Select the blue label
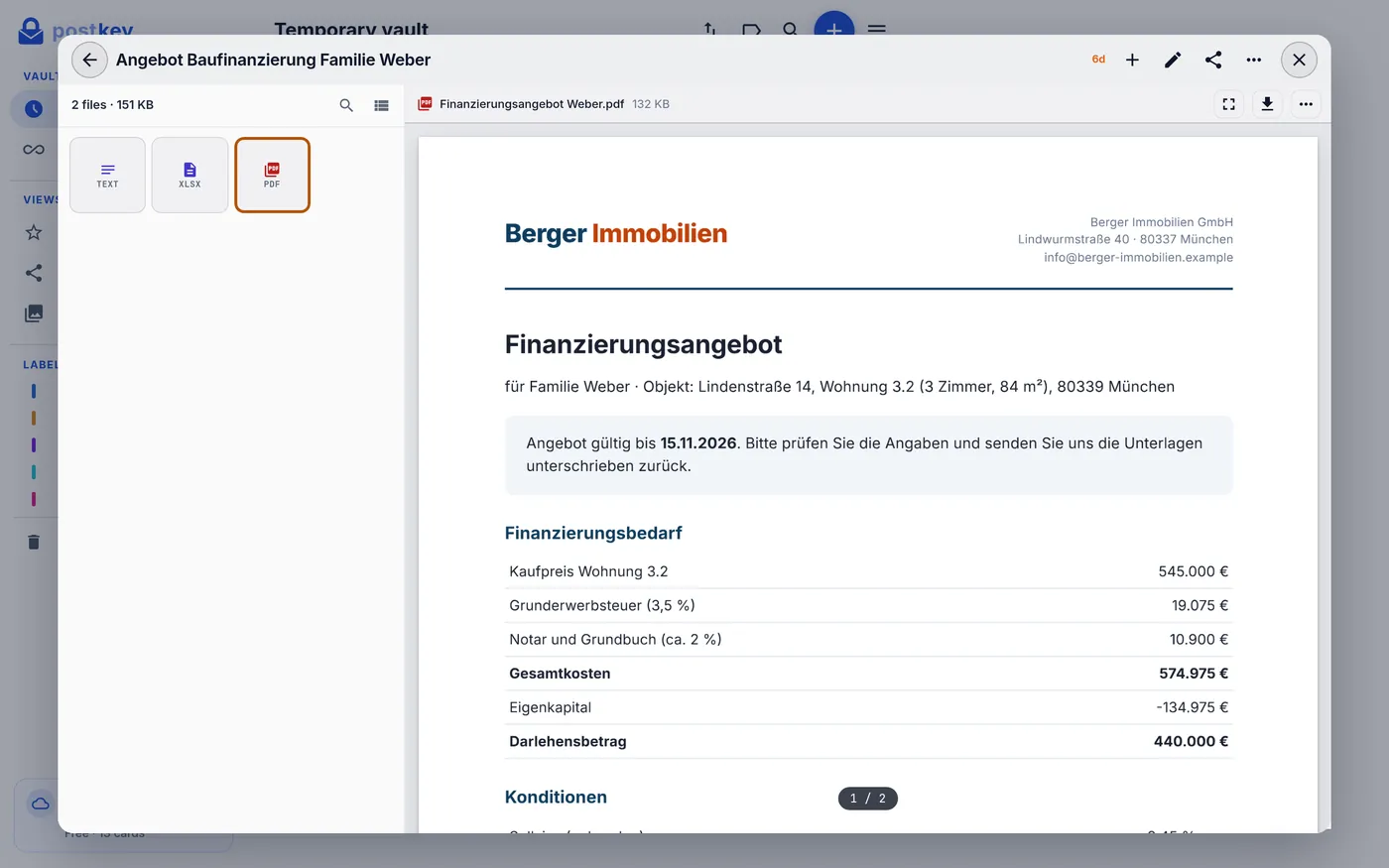Image resolution: width=1389 pixels, height=868 pixels. pos(34,392)
